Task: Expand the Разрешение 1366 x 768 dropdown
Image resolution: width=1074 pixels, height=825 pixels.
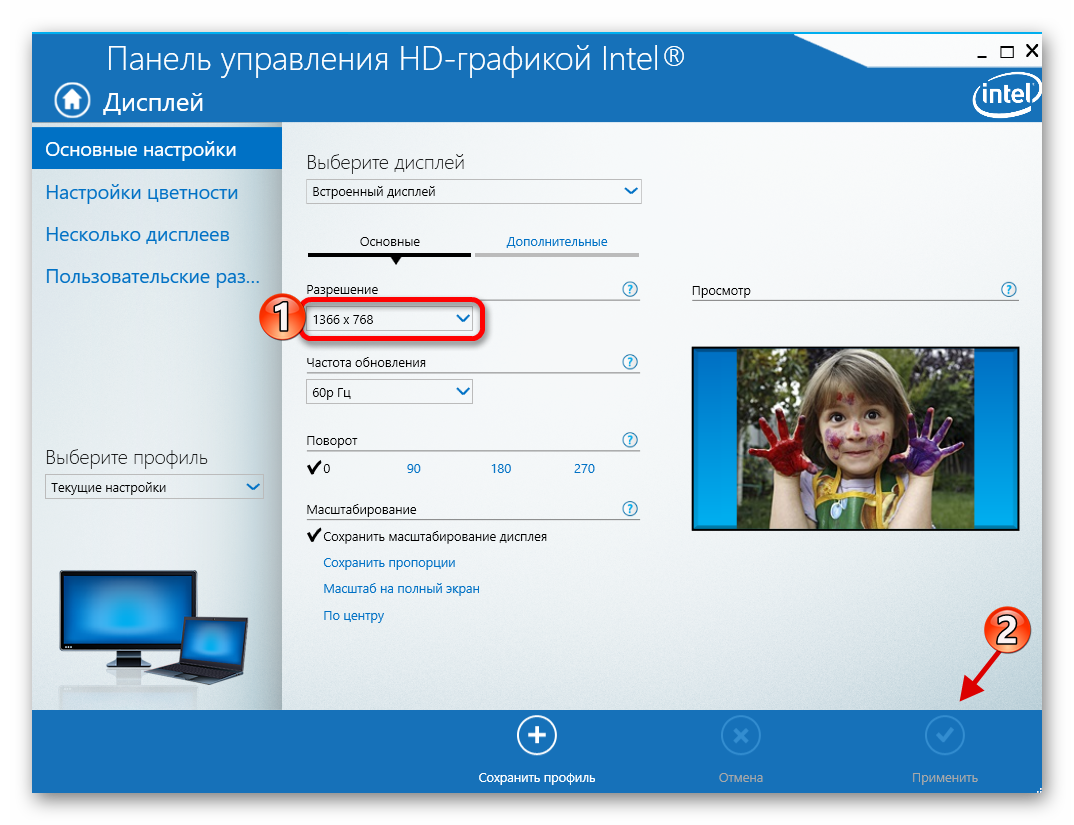Action: [390, 319]
